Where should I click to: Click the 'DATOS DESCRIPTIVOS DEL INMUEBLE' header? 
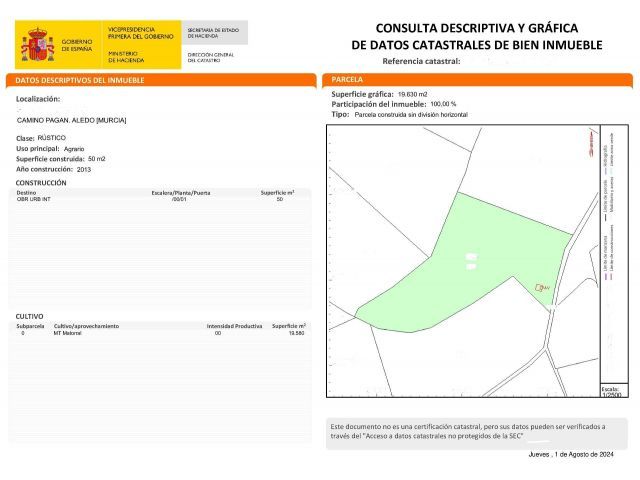[x=161, y=80]
